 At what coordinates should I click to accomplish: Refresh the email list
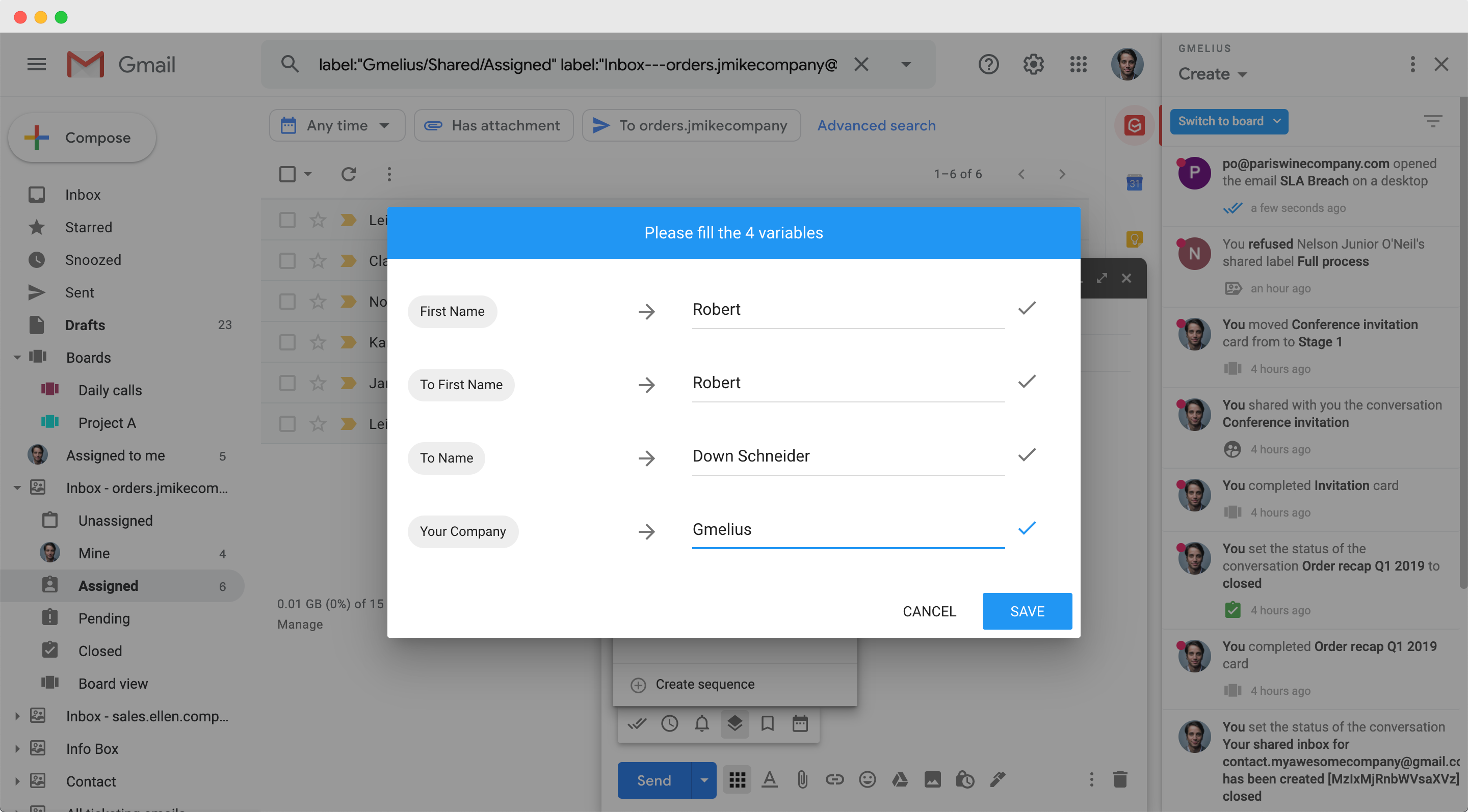[x=348, y=174]
